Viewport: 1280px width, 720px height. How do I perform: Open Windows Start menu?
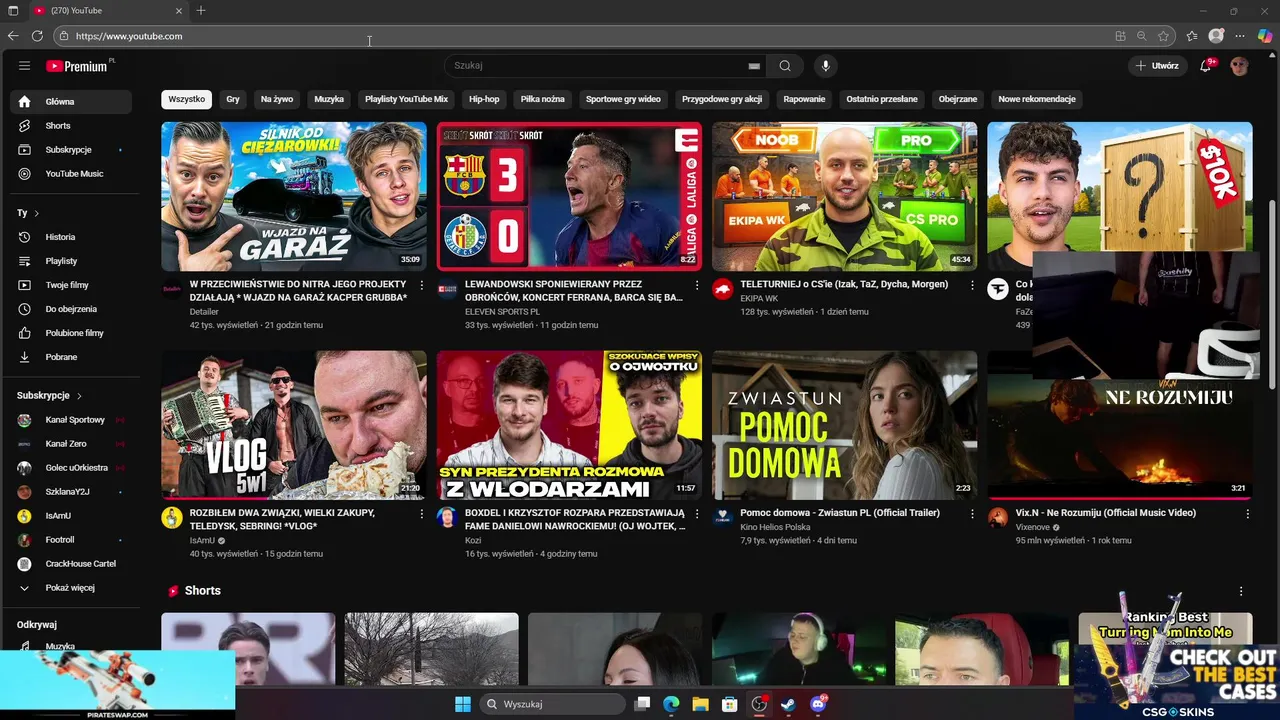(x=463, y=704)
